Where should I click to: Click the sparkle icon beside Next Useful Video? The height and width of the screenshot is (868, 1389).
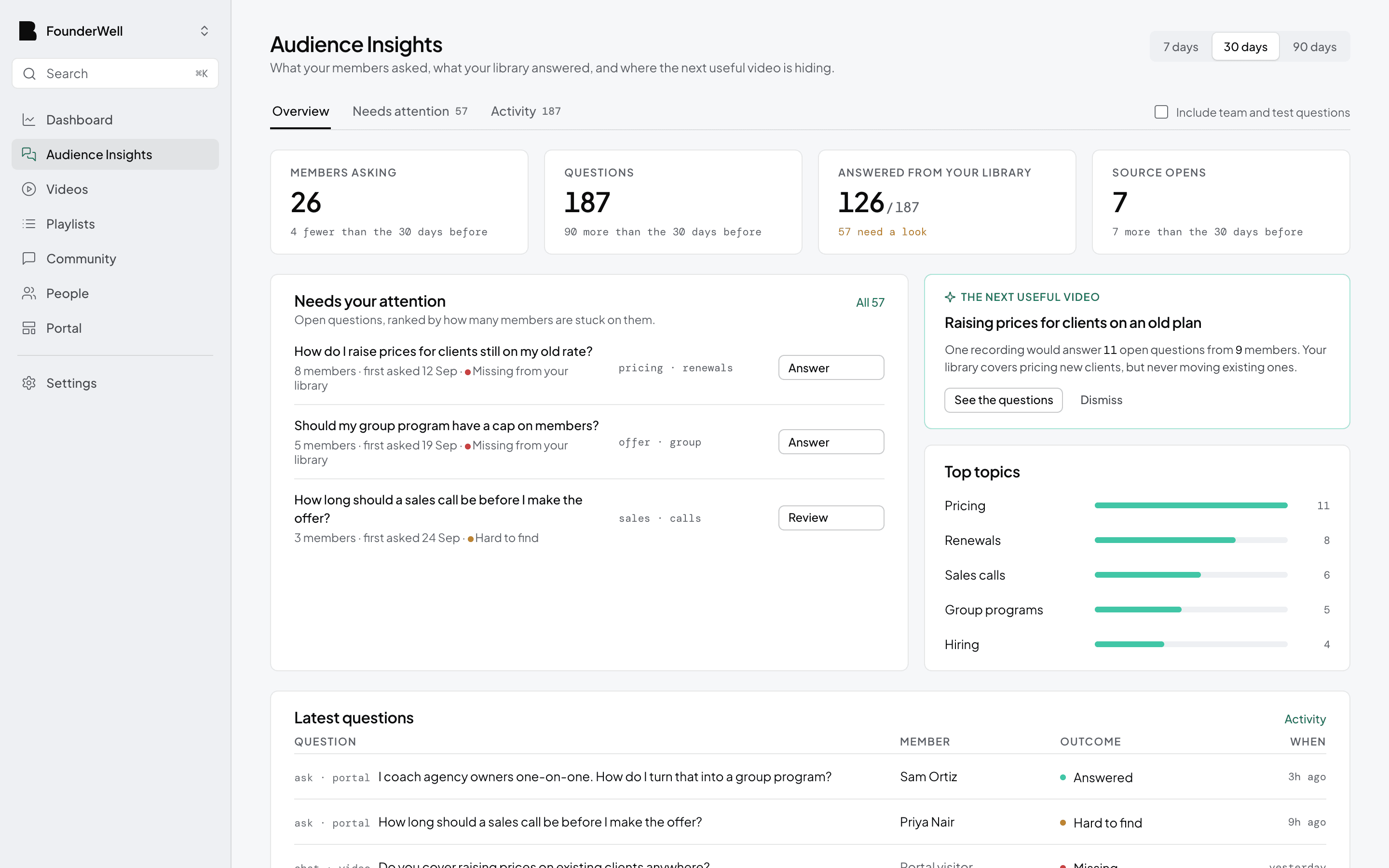tap(950, 297)
